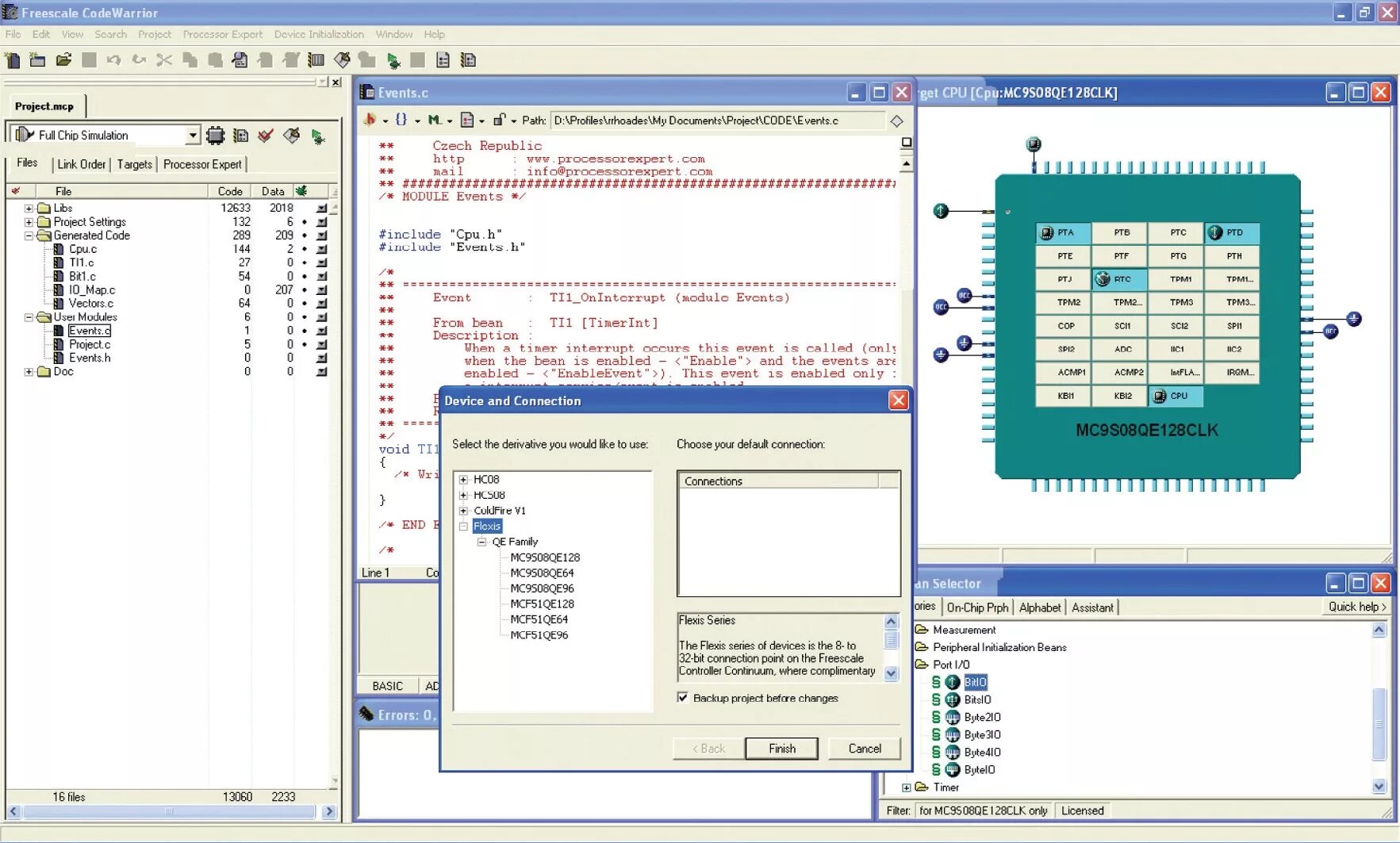Switch to the On-Chip Prph tab

pyautogui.click(x=977, y=607)
